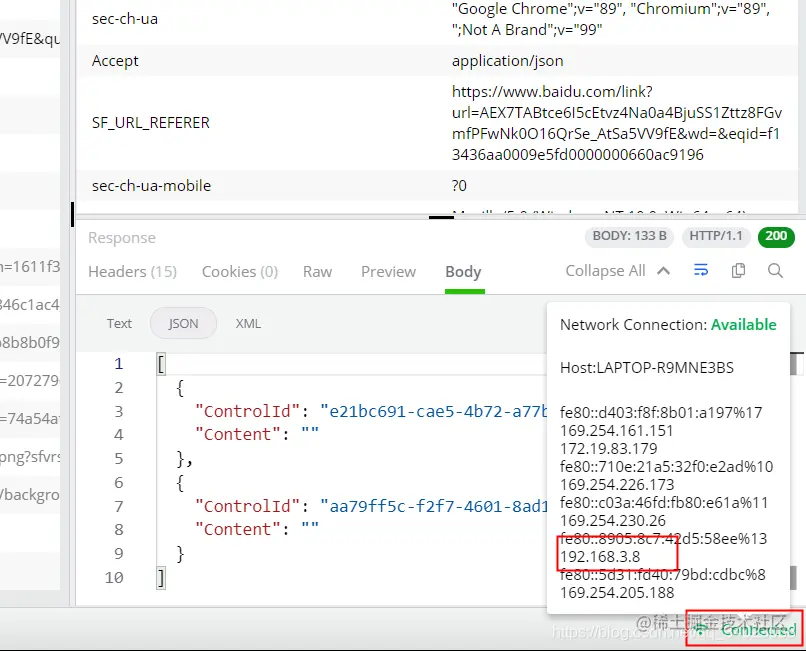The width and height of the screenshot is (806, 651).
Task: Select IP address 169.254.205.188
Action: [x=617, y=592]
